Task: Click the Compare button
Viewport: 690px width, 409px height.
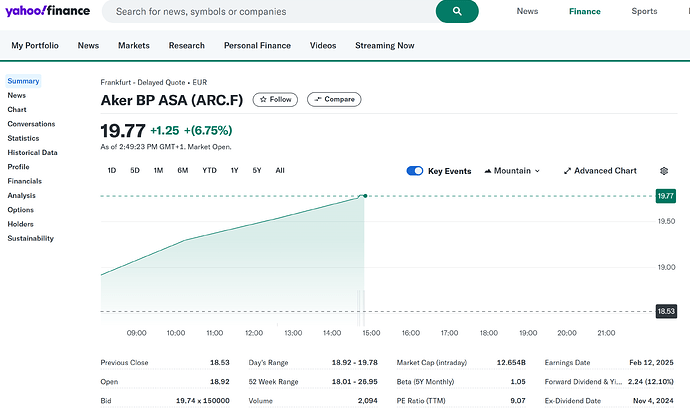Action: click(x=334, y=99)
